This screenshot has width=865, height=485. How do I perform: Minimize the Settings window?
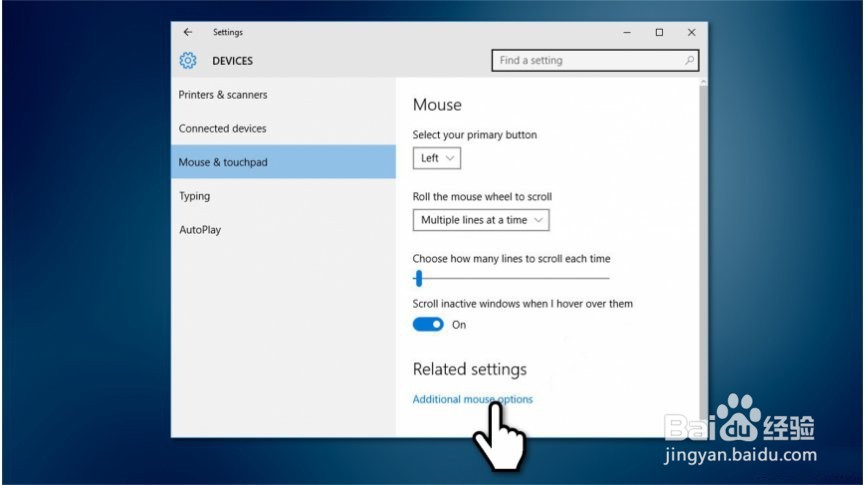(x=627, y=33)
